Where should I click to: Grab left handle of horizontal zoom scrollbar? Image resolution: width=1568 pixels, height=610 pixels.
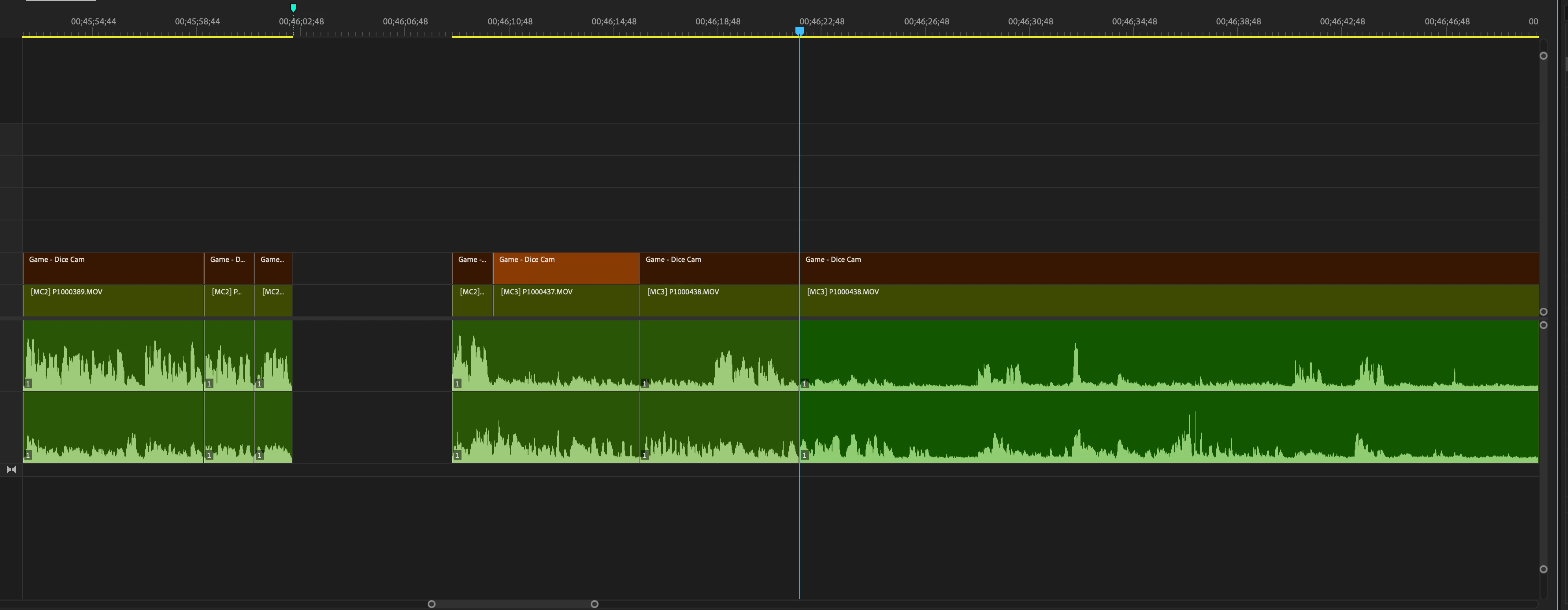pyautogui.click(x=432, y=604)
